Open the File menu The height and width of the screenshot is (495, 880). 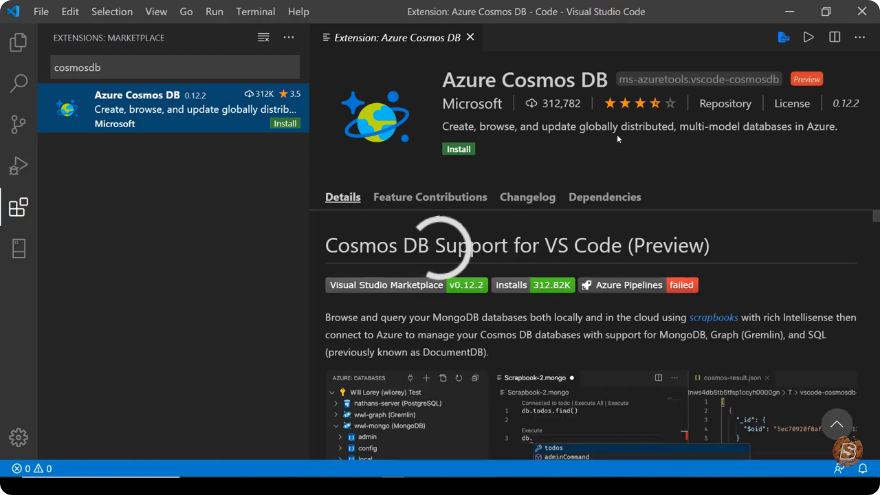pyautogui.click(x=41, y=11)
